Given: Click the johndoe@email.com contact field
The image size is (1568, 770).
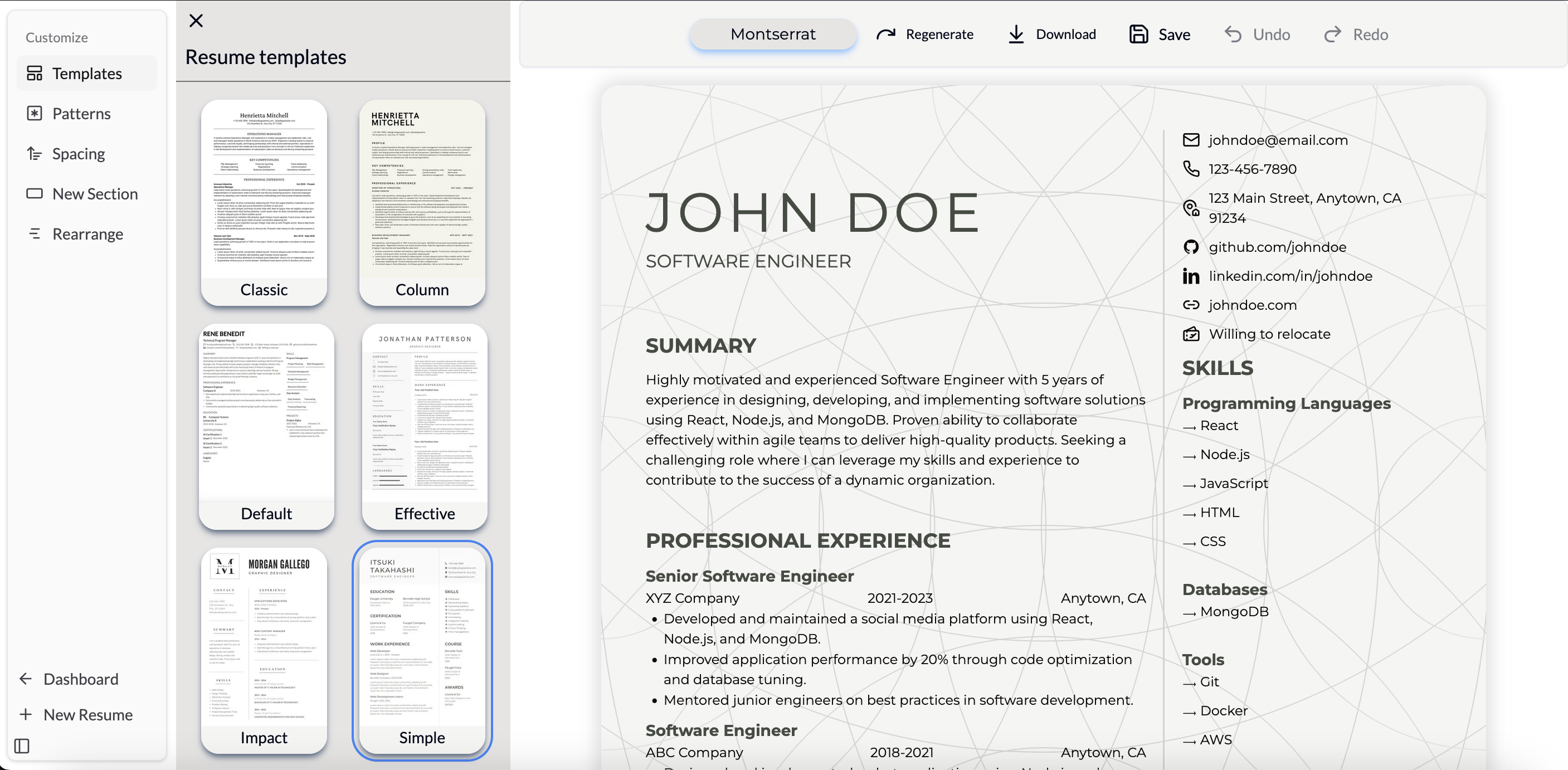Looking at the screenshot, I should [1278, 140].
